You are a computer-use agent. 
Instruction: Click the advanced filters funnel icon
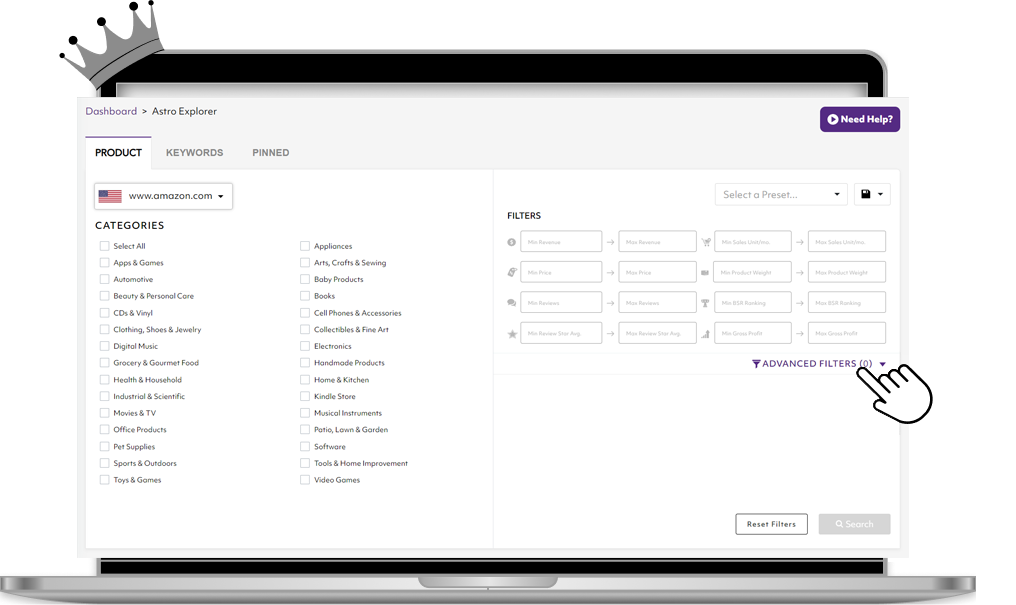click(x=756, y=364)
